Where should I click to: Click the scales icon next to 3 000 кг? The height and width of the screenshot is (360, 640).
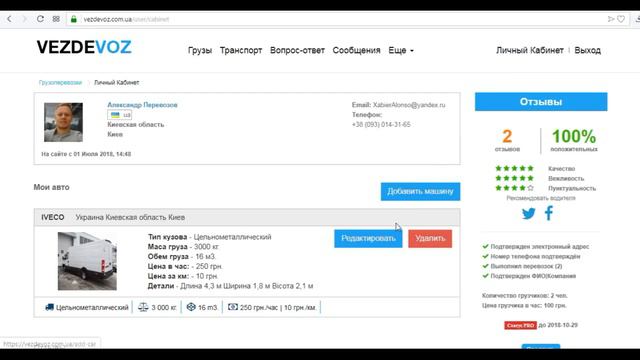click(143, 307)
